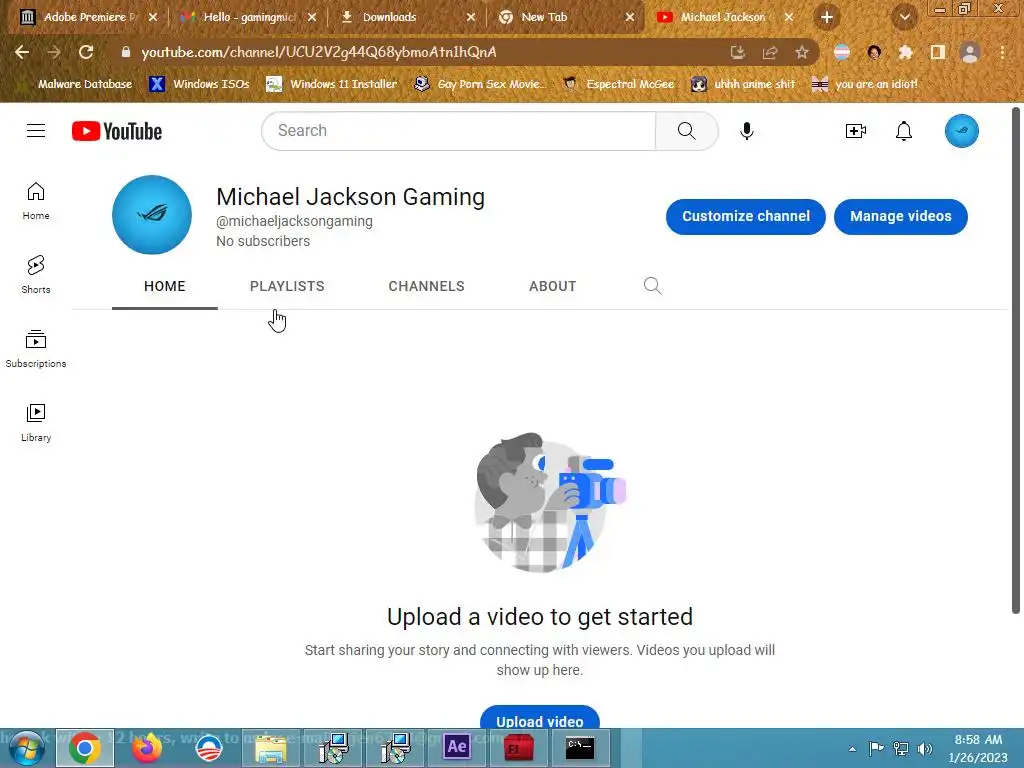The width and height of the screenshot is (1024, 768).
Task: Open the notifications bell
Action: click(904, 131)
